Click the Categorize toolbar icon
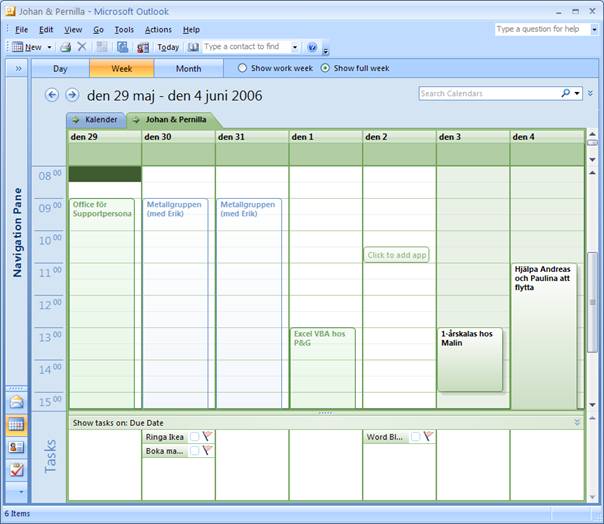 tap(122, 47)
